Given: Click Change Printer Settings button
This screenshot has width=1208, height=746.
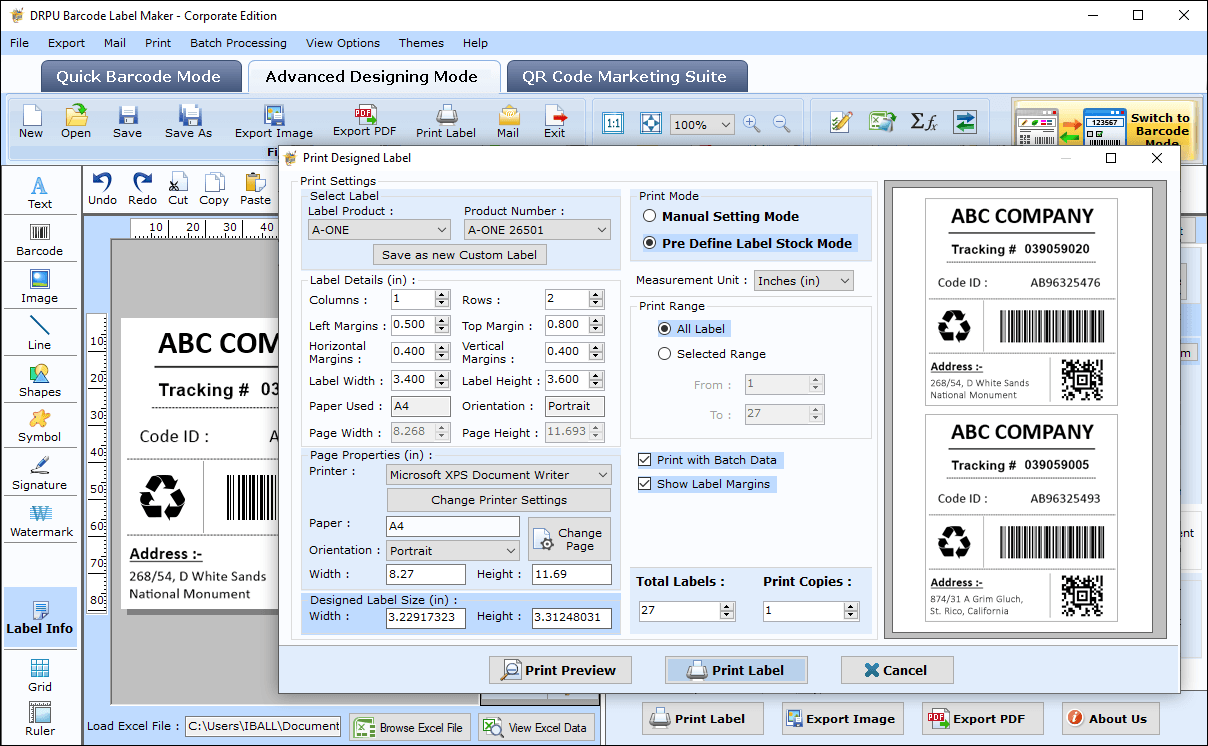Looking at the screenshot, I should (x=499, y=500).
